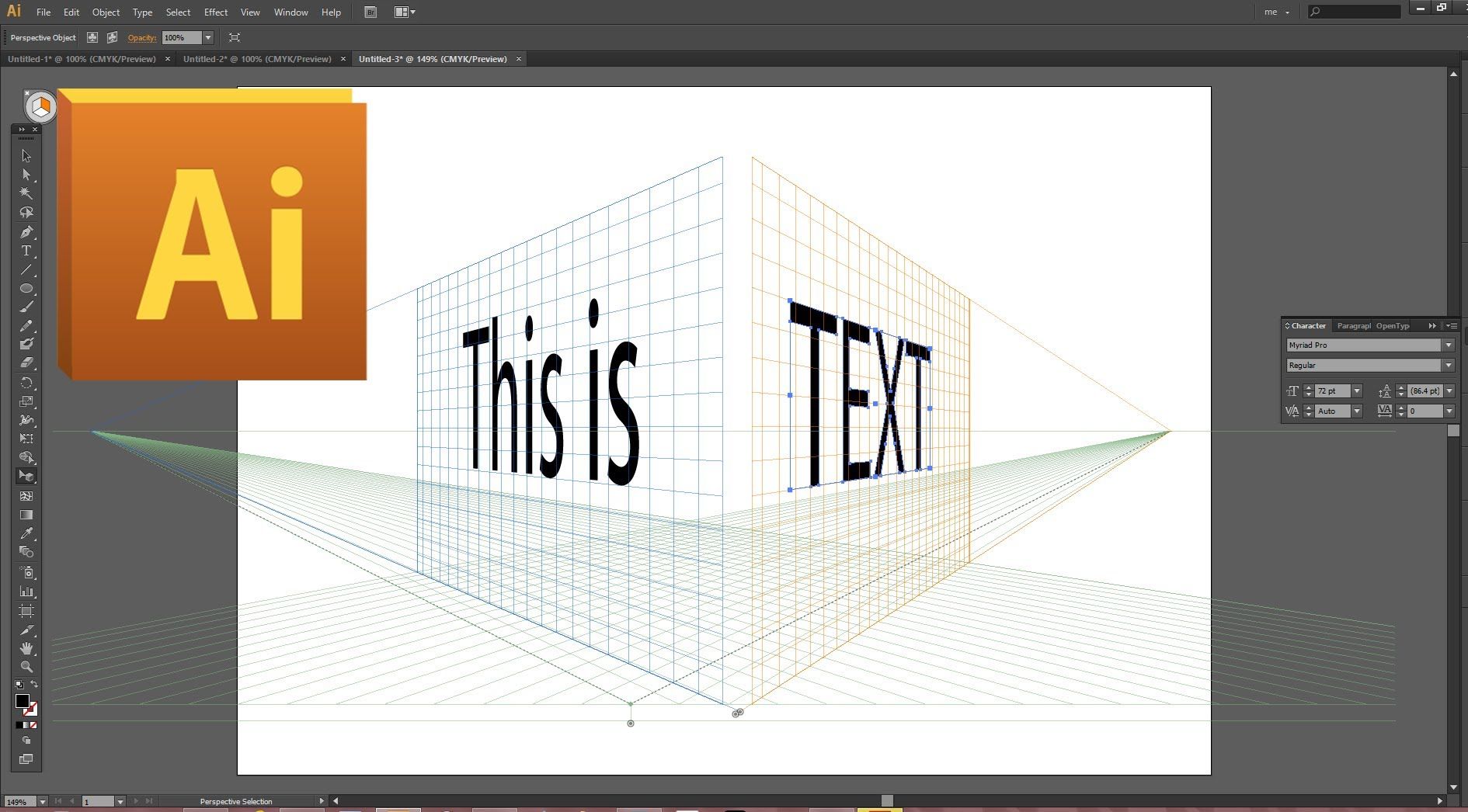This screenshot has height=812, width=1468.
Task: Collapse the Character panel with double arrows
Action: [x=1432, y=326]
